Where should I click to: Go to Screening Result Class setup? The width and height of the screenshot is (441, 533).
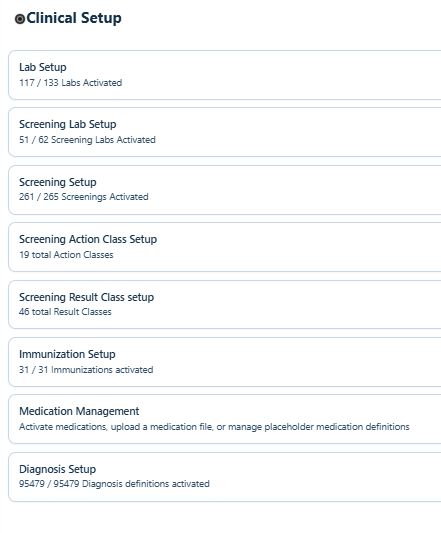pyautogui.click(x=225, y=305)
